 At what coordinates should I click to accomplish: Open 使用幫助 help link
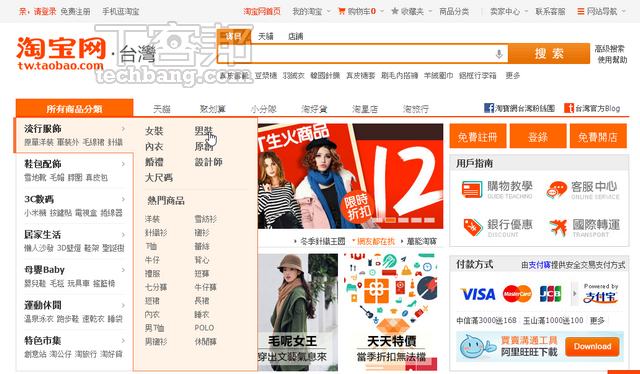(612, 60)
